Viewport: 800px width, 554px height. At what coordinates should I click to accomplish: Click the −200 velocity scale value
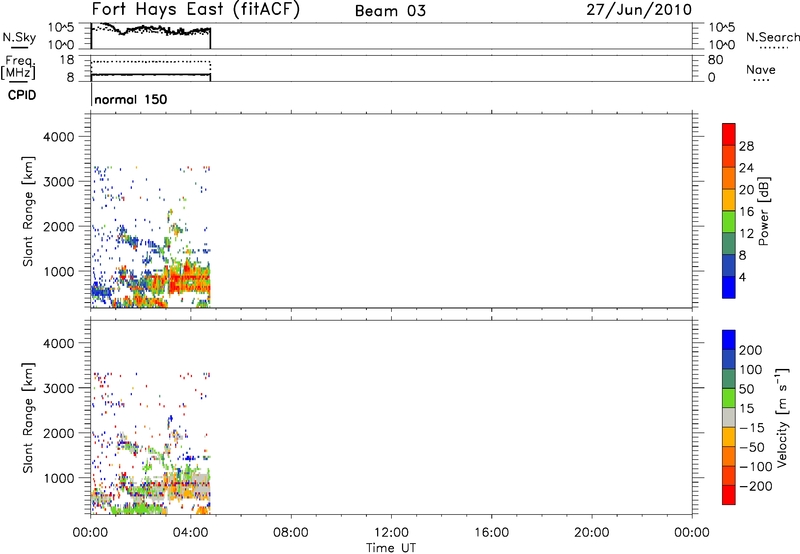tap(755, 486)
